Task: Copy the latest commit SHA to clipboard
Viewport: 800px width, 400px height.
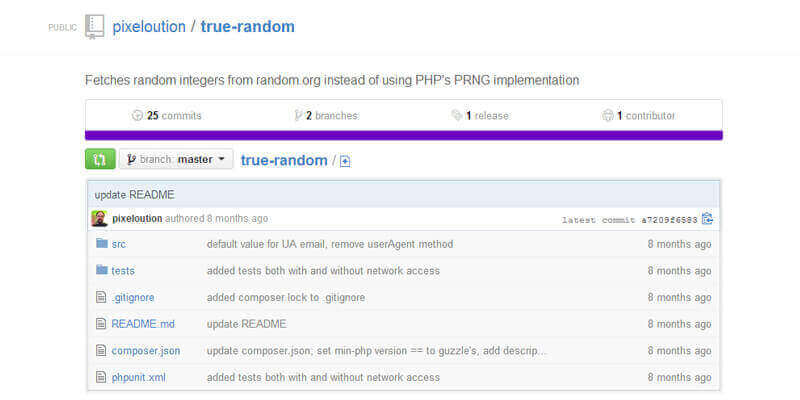Action: [708, 219]
